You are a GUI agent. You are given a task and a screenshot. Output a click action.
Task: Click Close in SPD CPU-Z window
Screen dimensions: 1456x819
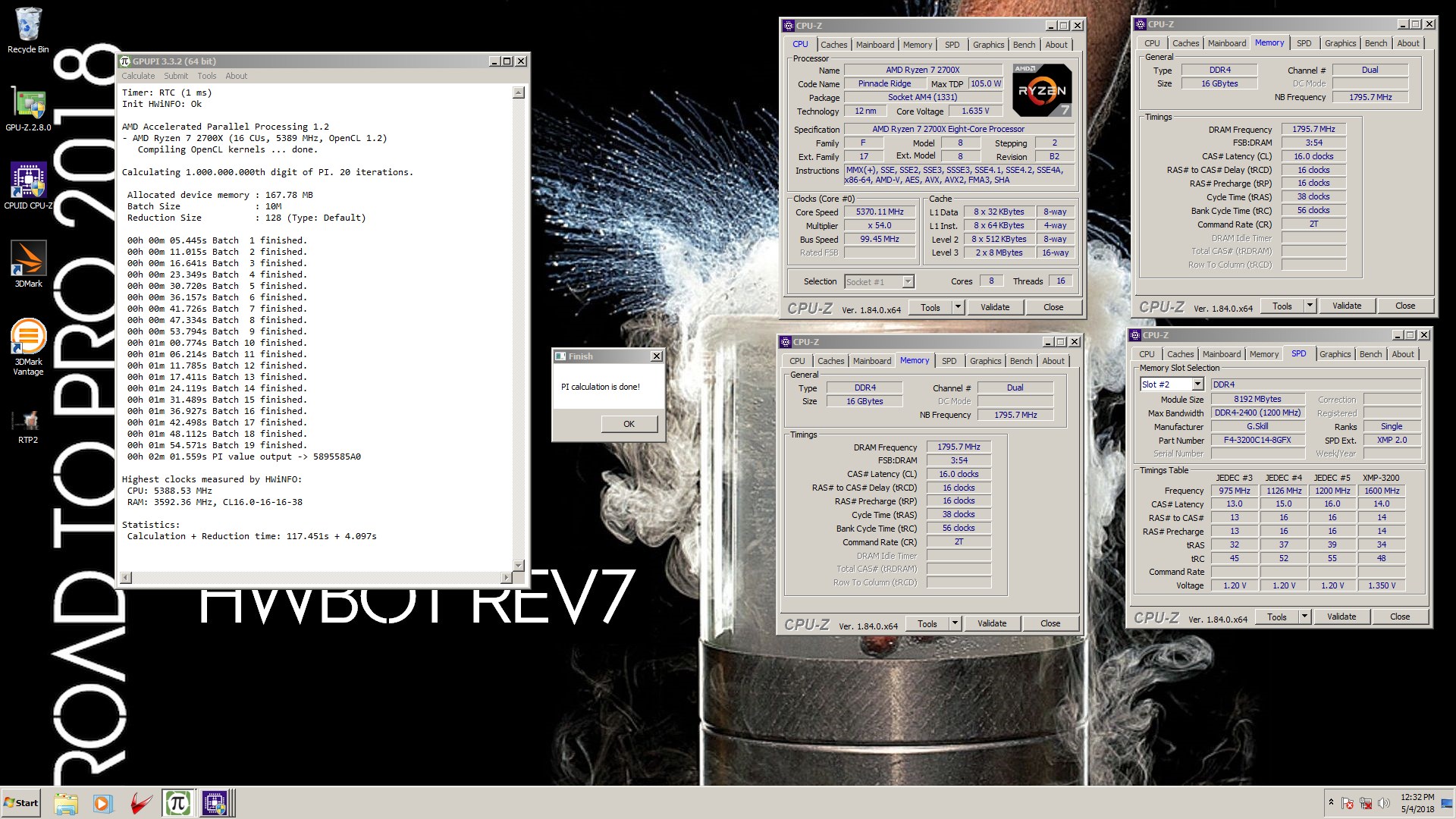point(1400,617)
